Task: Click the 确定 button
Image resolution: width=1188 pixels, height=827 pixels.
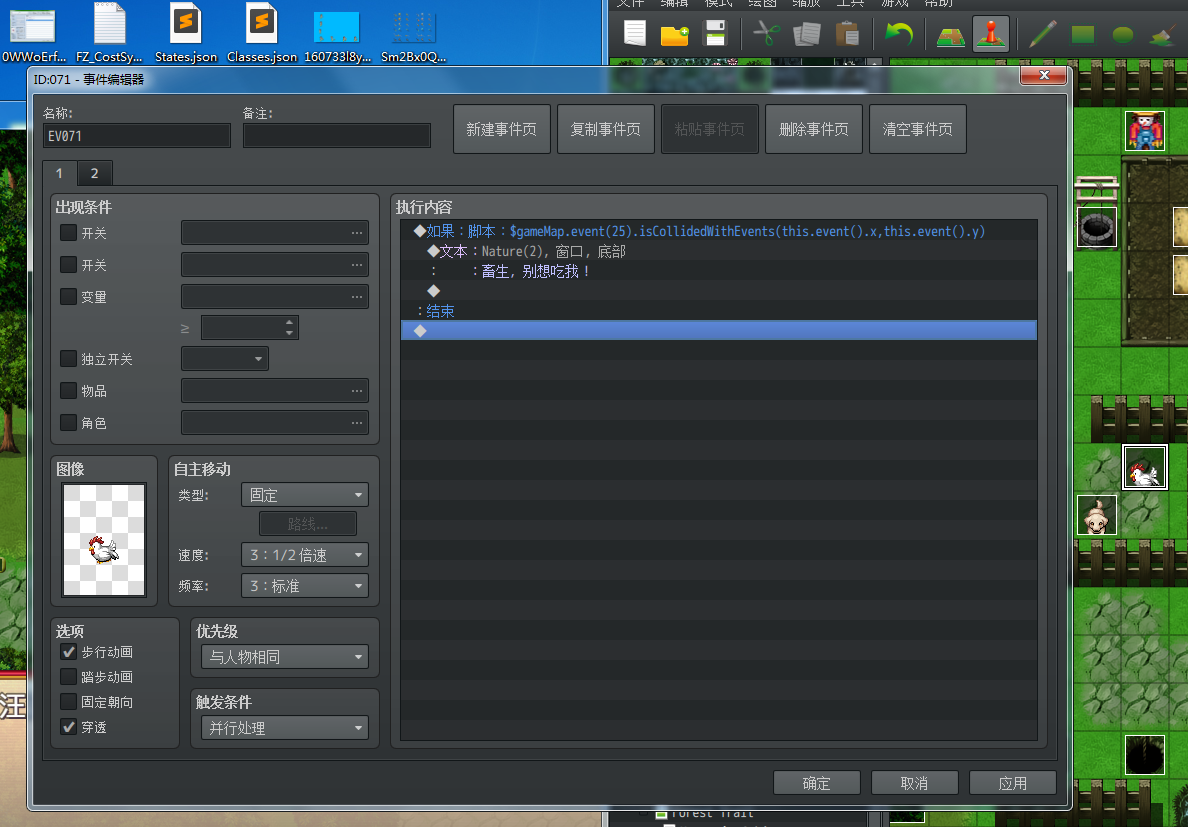Action: click(817, 783)
